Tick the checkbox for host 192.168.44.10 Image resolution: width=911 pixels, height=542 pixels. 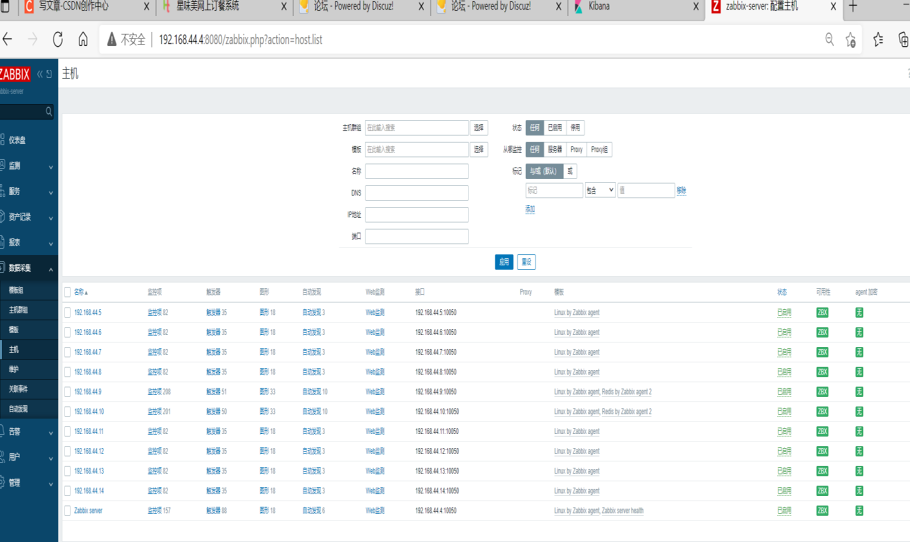click(x=67, y=411)
